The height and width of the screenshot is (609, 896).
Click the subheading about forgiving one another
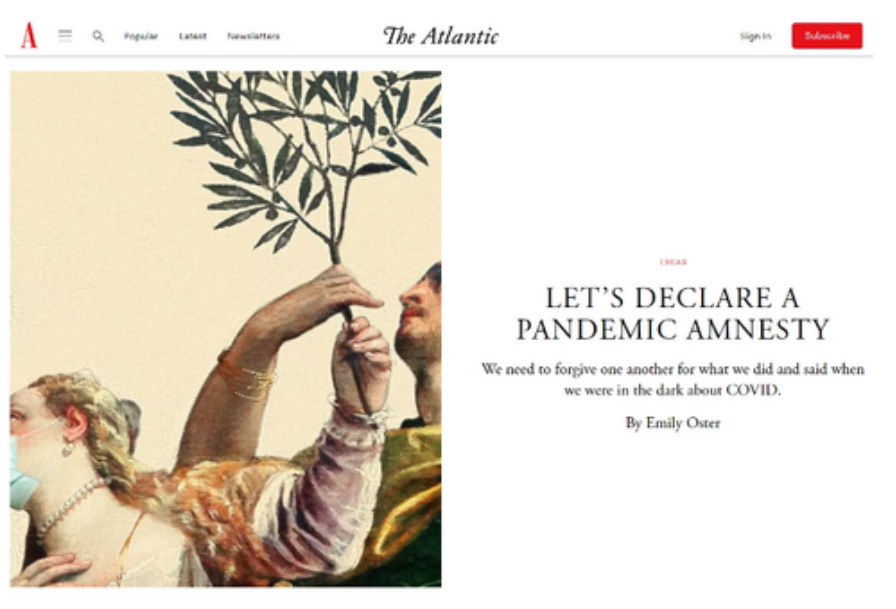tap(673, 379)
